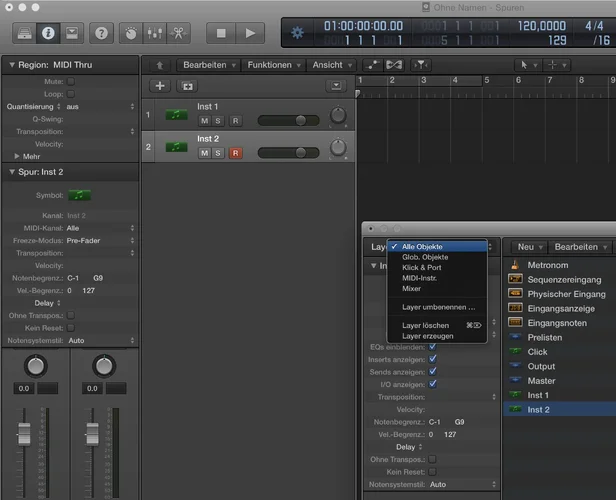The image size is (616, 500).
Task: Click the Metronom object icon
Action: [515, 265]
